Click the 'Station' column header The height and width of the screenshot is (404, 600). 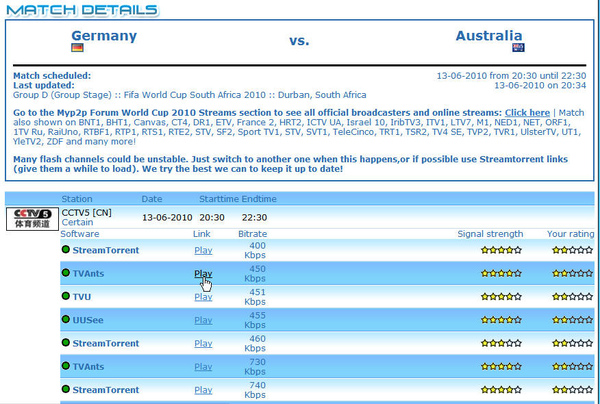tap(77, 199)
